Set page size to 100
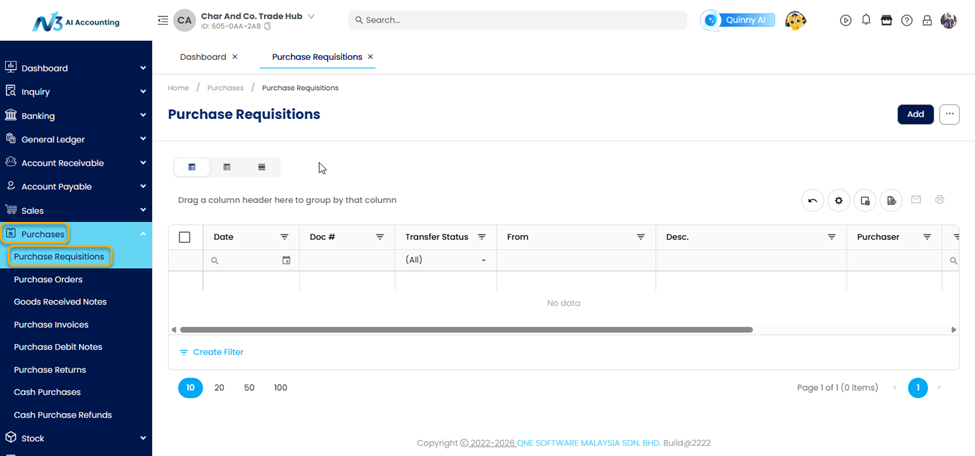The width and height of the screenshot is (975, 456). pos(280,388)
